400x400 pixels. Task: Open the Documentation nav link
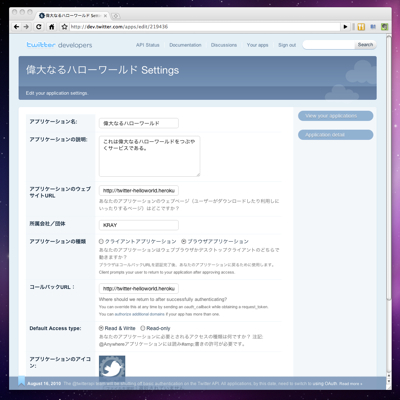[x=185, y=45]
